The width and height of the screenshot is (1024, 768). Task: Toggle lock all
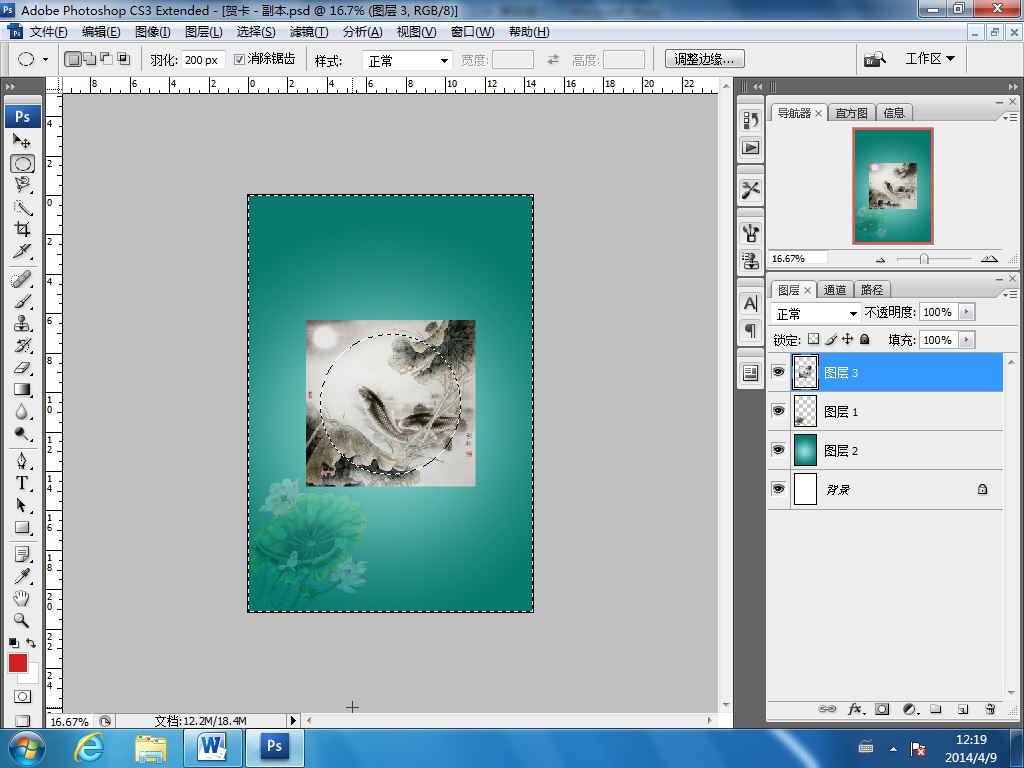click(x=865, y=339)
